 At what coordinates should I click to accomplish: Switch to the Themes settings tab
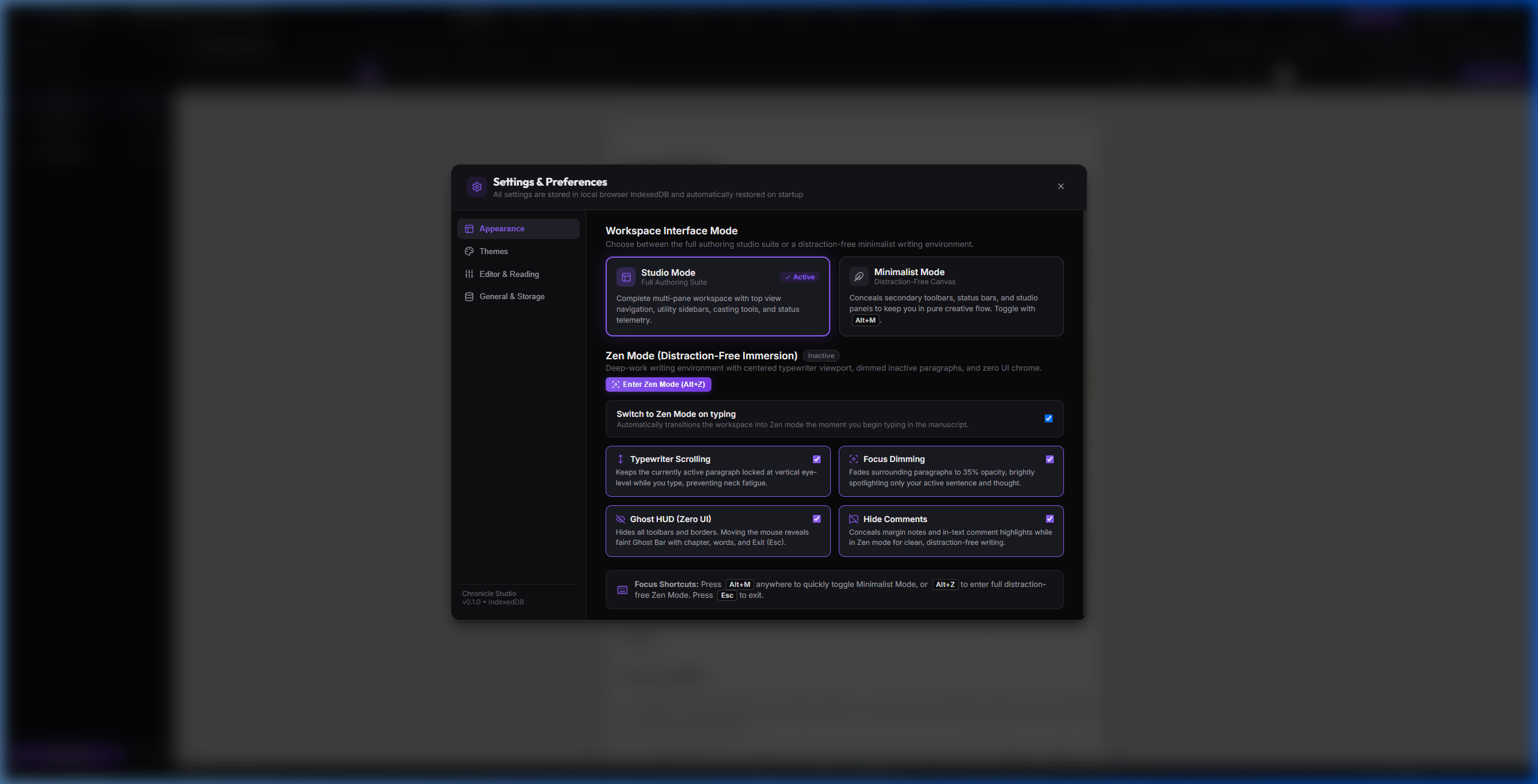point(518,252)
